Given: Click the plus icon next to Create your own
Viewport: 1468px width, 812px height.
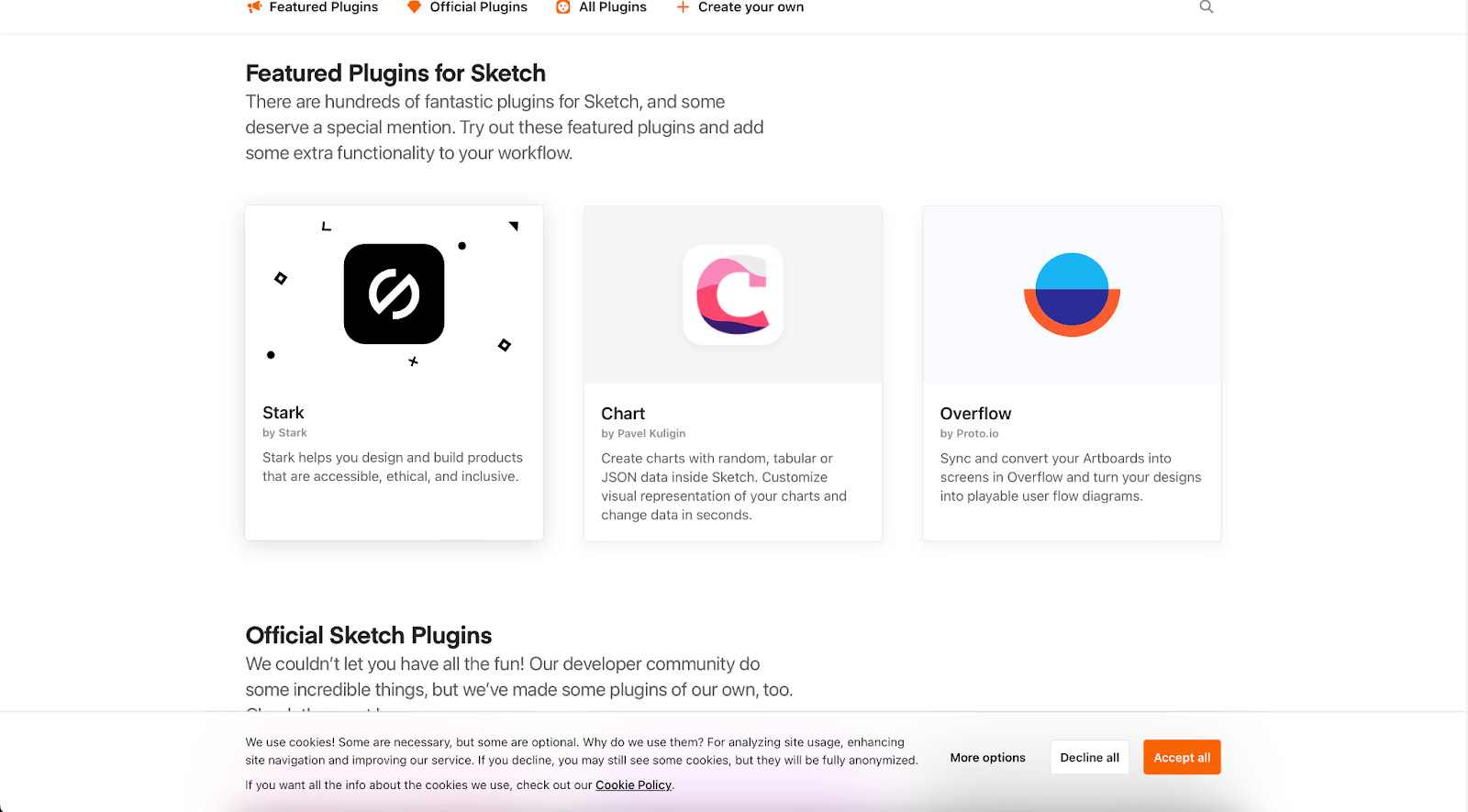Looking at the screenshot, I should click(x=682, y=7).
